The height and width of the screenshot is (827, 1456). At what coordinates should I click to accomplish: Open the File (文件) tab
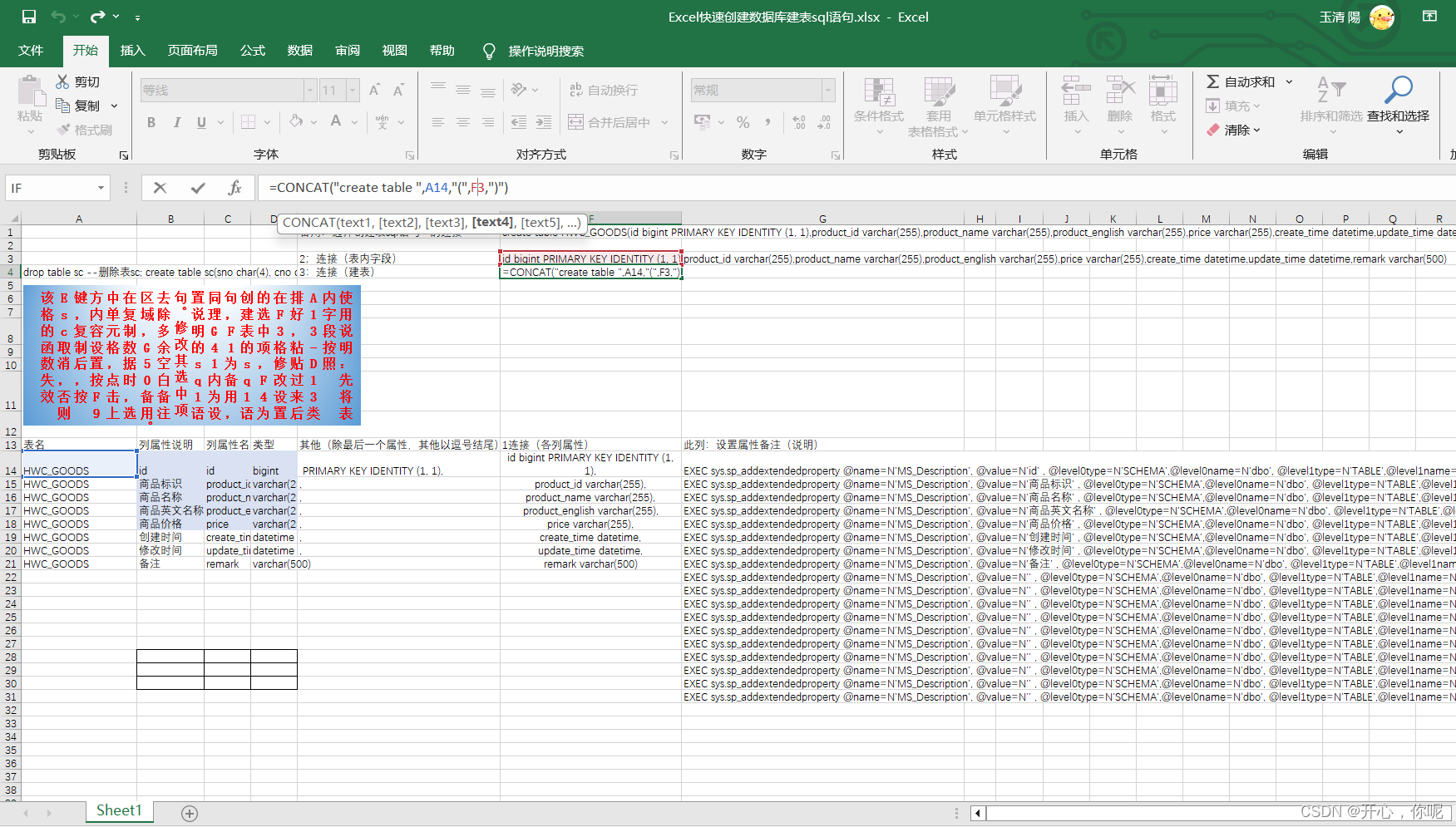[31, 51]
